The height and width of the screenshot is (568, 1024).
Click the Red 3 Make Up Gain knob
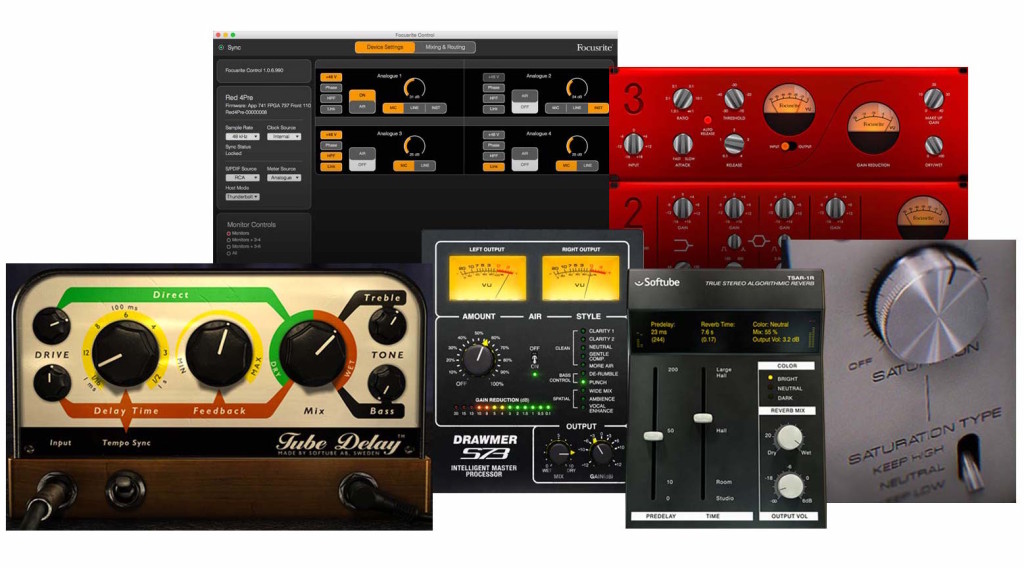pyautogui.click(x=934, y=99)
